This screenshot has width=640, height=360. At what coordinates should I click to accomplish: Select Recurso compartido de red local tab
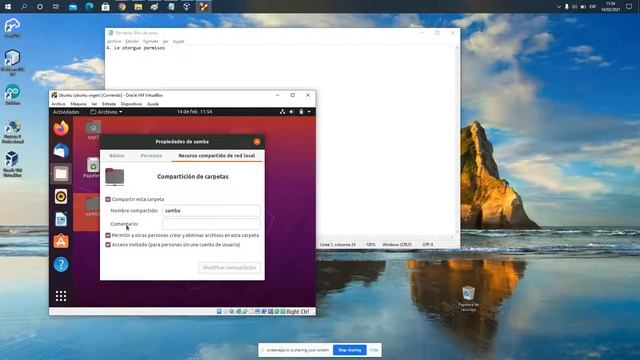click(217, 156)
